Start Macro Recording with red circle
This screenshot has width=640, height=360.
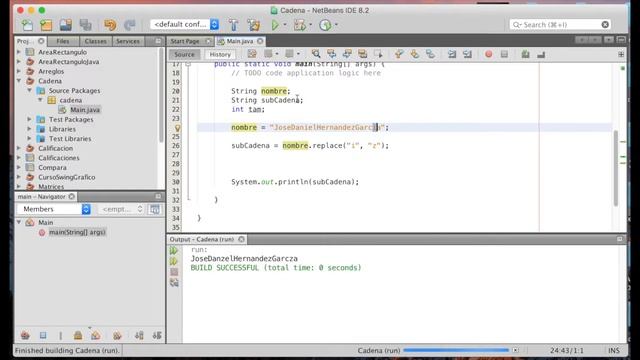click(488, 54)
